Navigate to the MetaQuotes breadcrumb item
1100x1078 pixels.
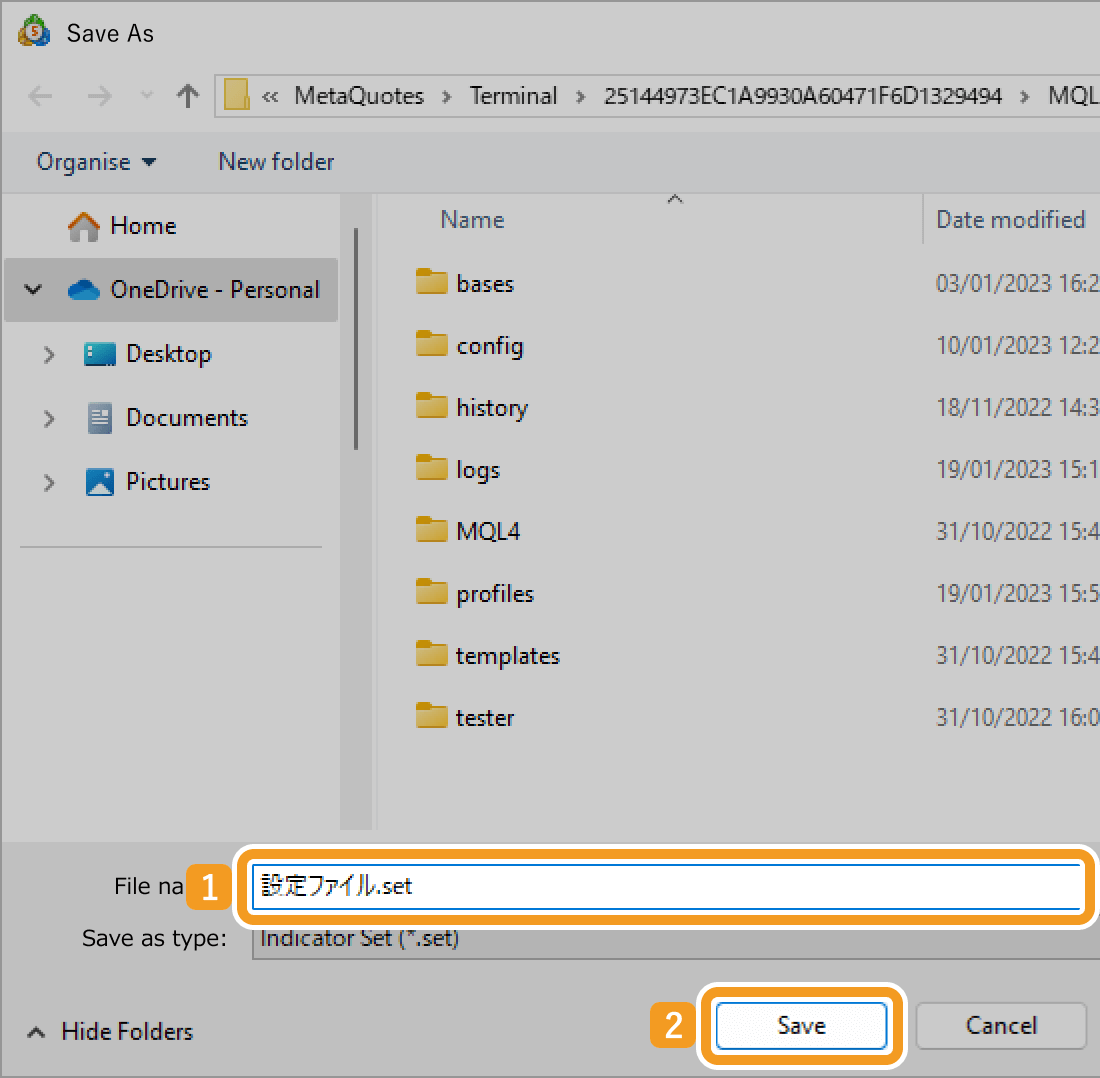click(x=358, y=95)
